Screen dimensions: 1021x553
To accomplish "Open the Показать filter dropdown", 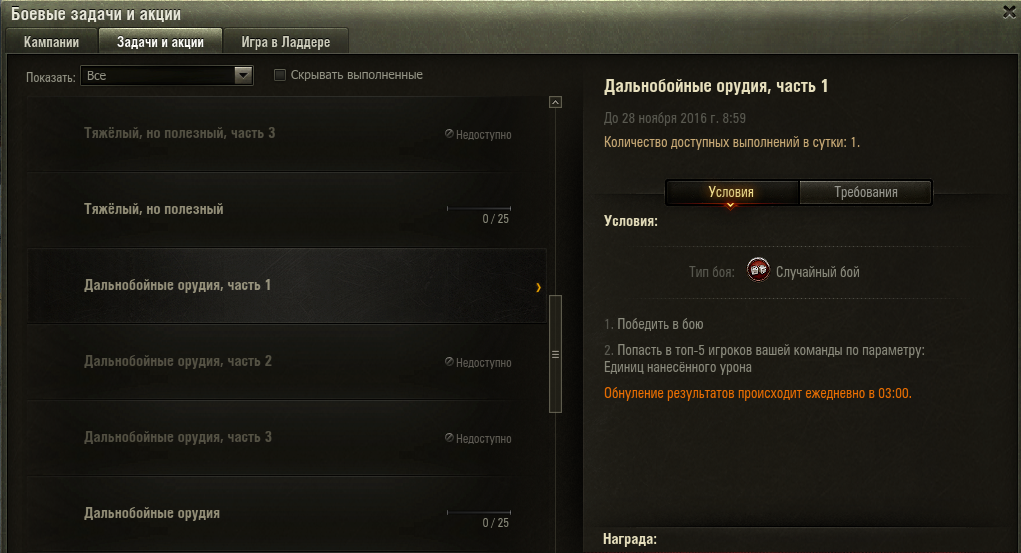I will pos(167,76).
